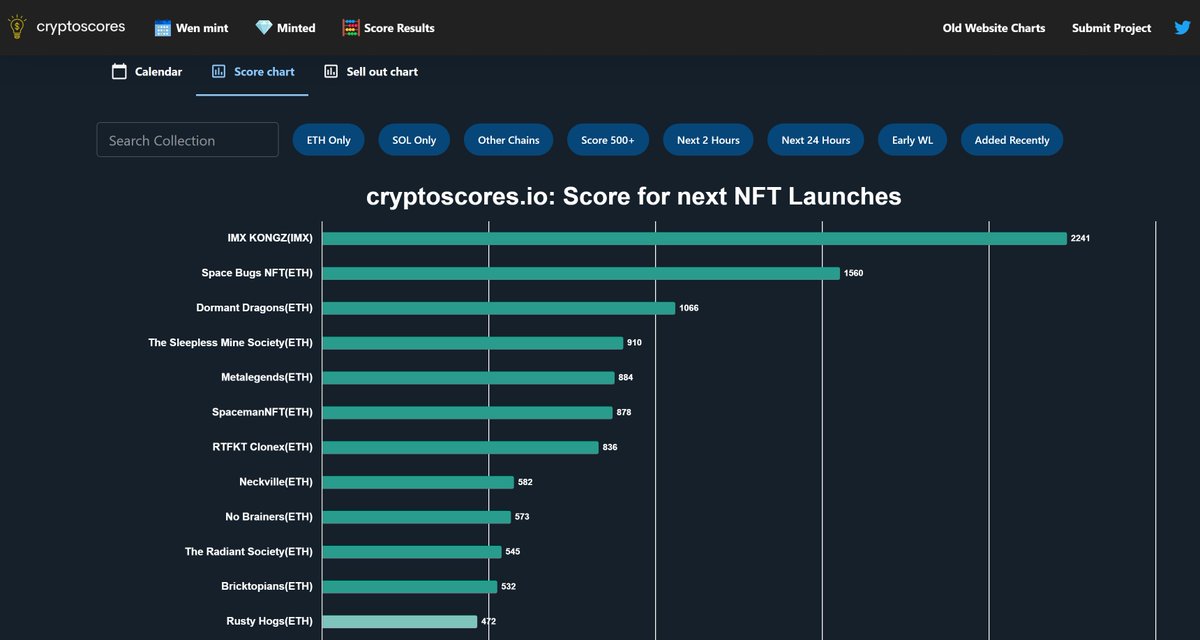Click the 1066 score value

tap(689, 308)
